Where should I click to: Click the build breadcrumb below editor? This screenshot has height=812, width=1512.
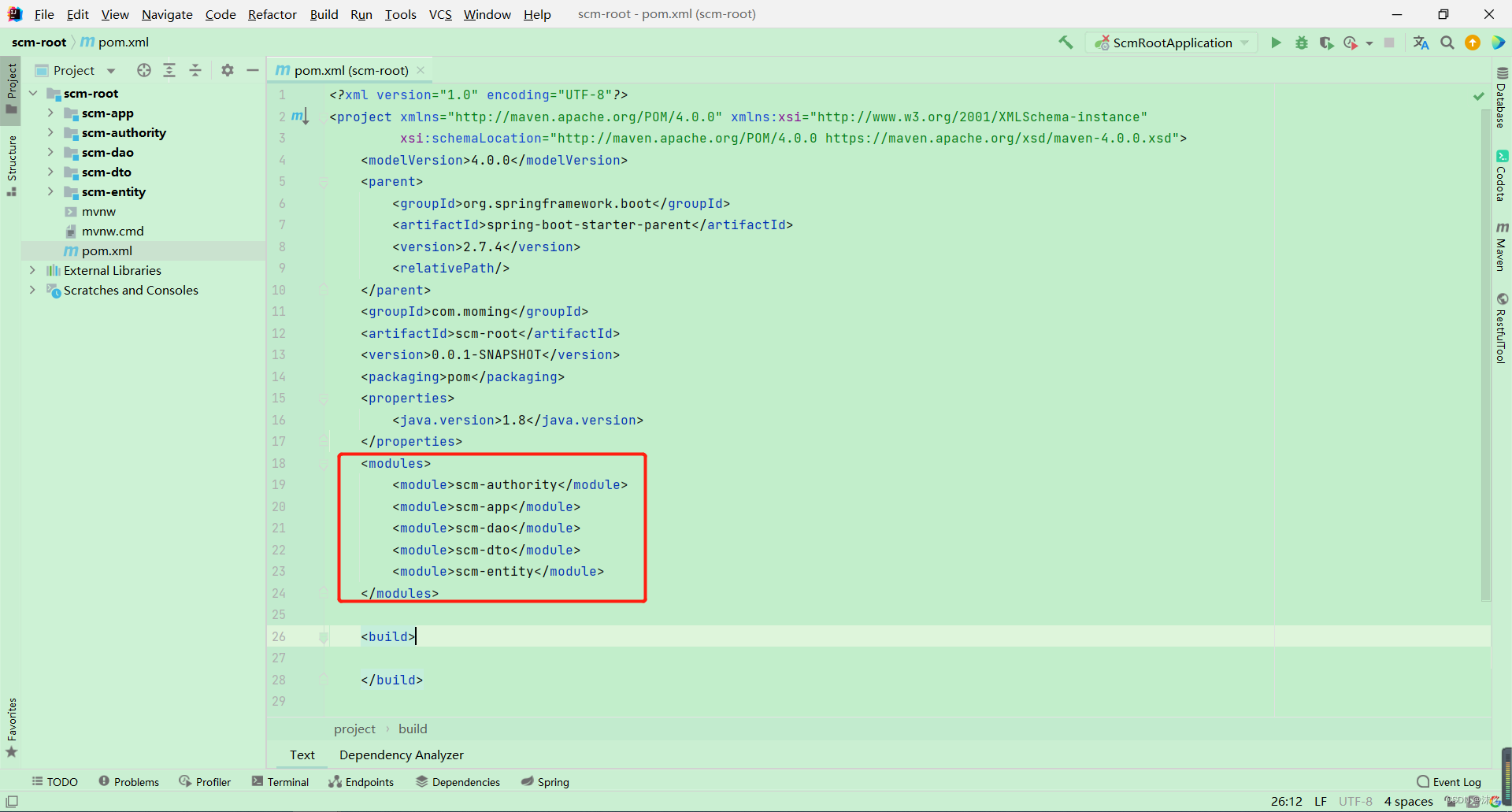point(413,729)
